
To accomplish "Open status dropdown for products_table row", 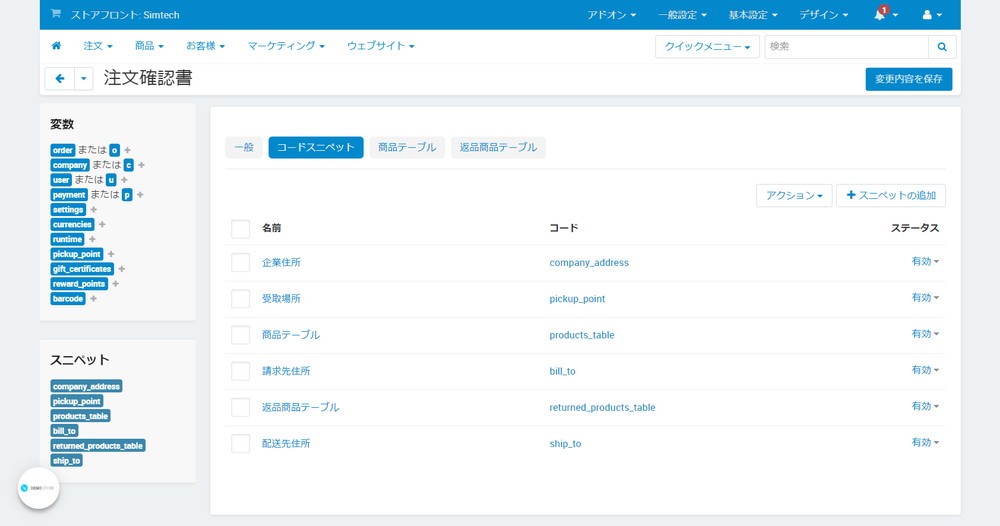I will [x=925, y=334].
